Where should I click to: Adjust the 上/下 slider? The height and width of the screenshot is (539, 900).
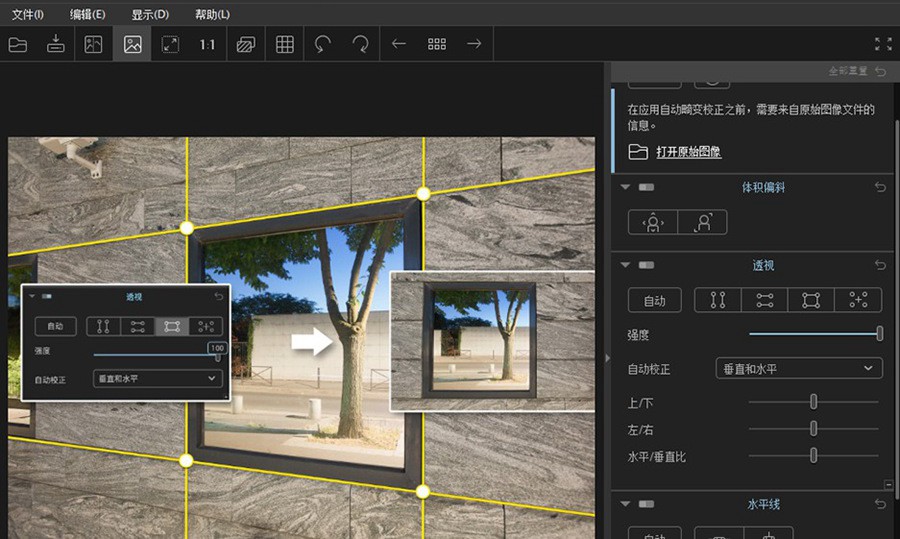813,402
